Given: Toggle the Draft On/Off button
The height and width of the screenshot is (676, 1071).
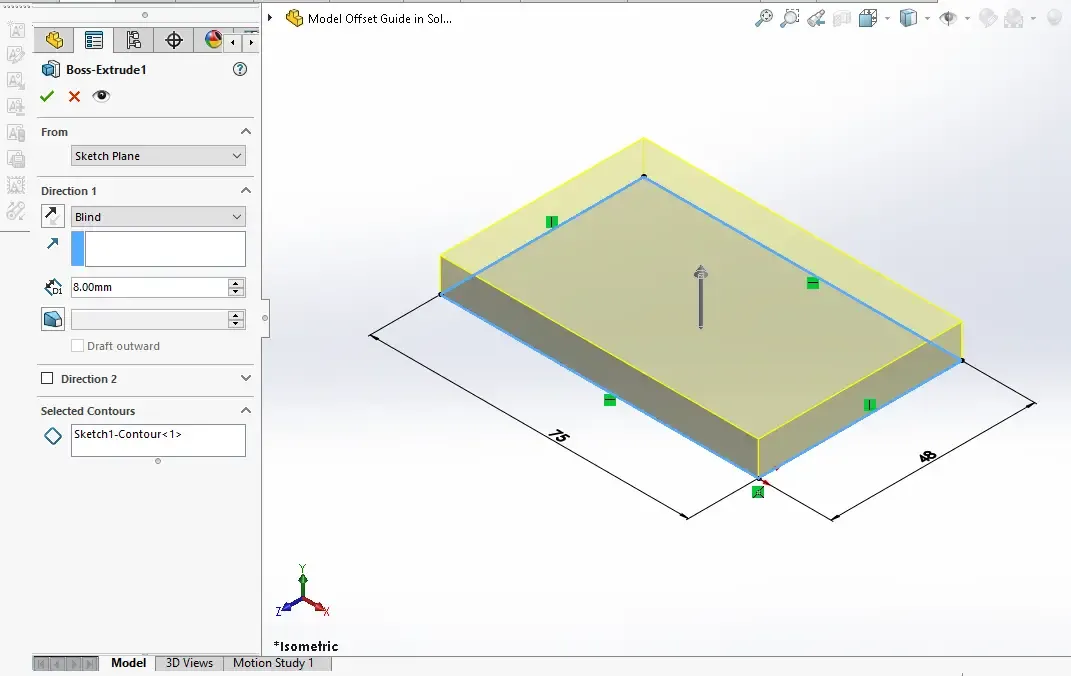Looking at the screenshot, I should click(53, 319).
